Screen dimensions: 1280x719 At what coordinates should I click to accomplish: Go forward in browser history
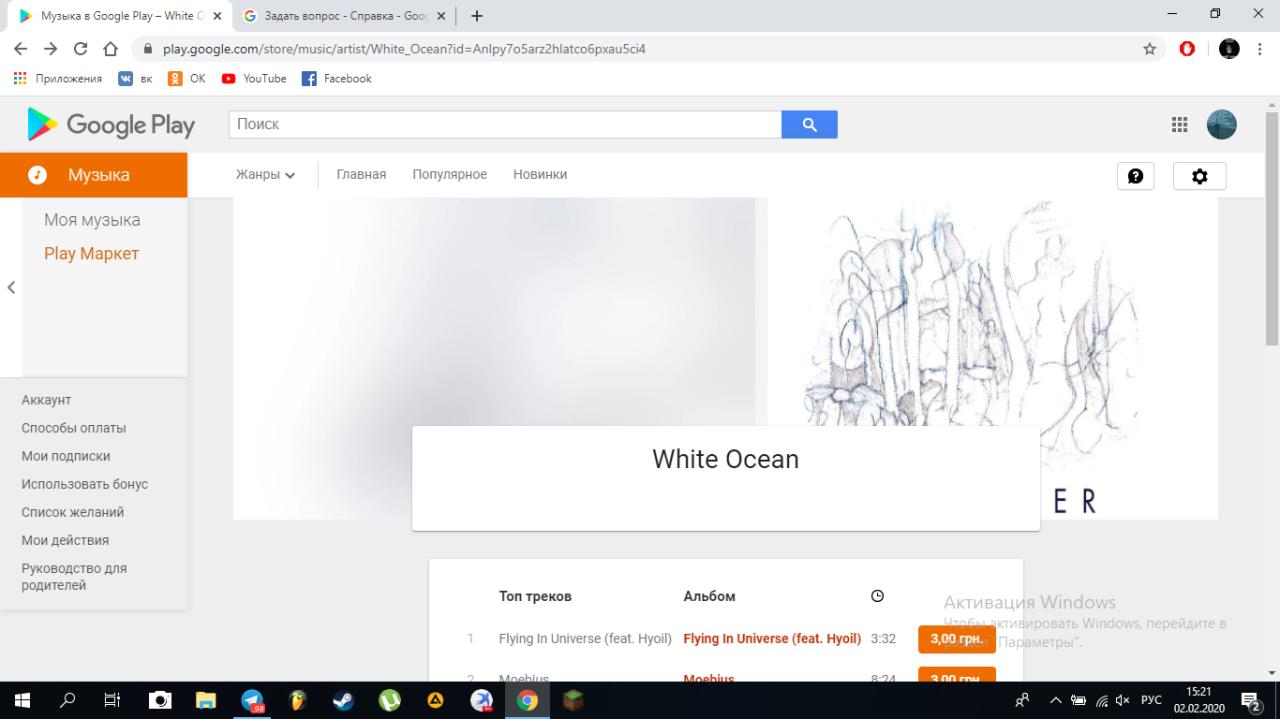click(51, 48)
